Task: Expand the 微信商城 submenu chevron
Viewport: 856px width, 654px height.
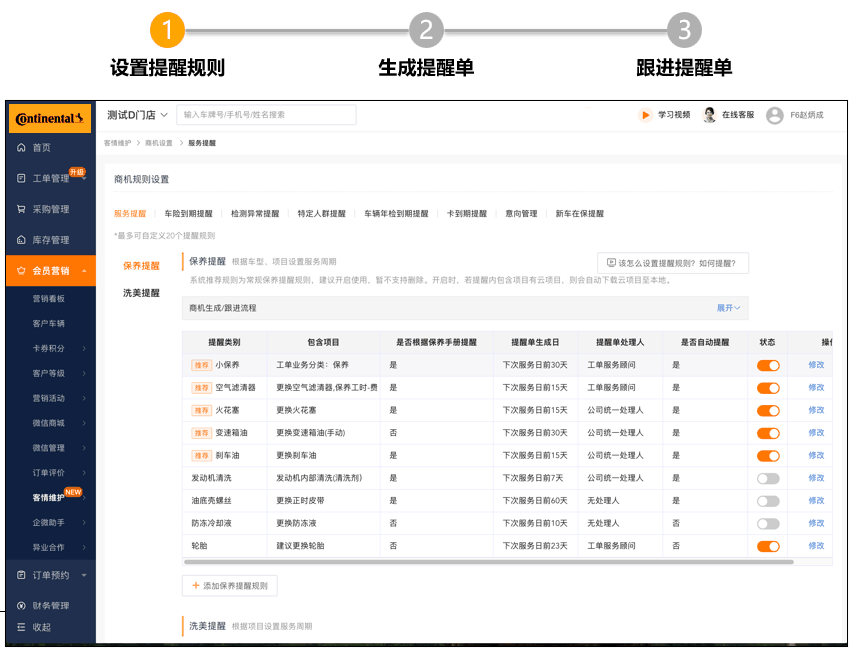Action: pyautogui.click(x=84, y=423)
